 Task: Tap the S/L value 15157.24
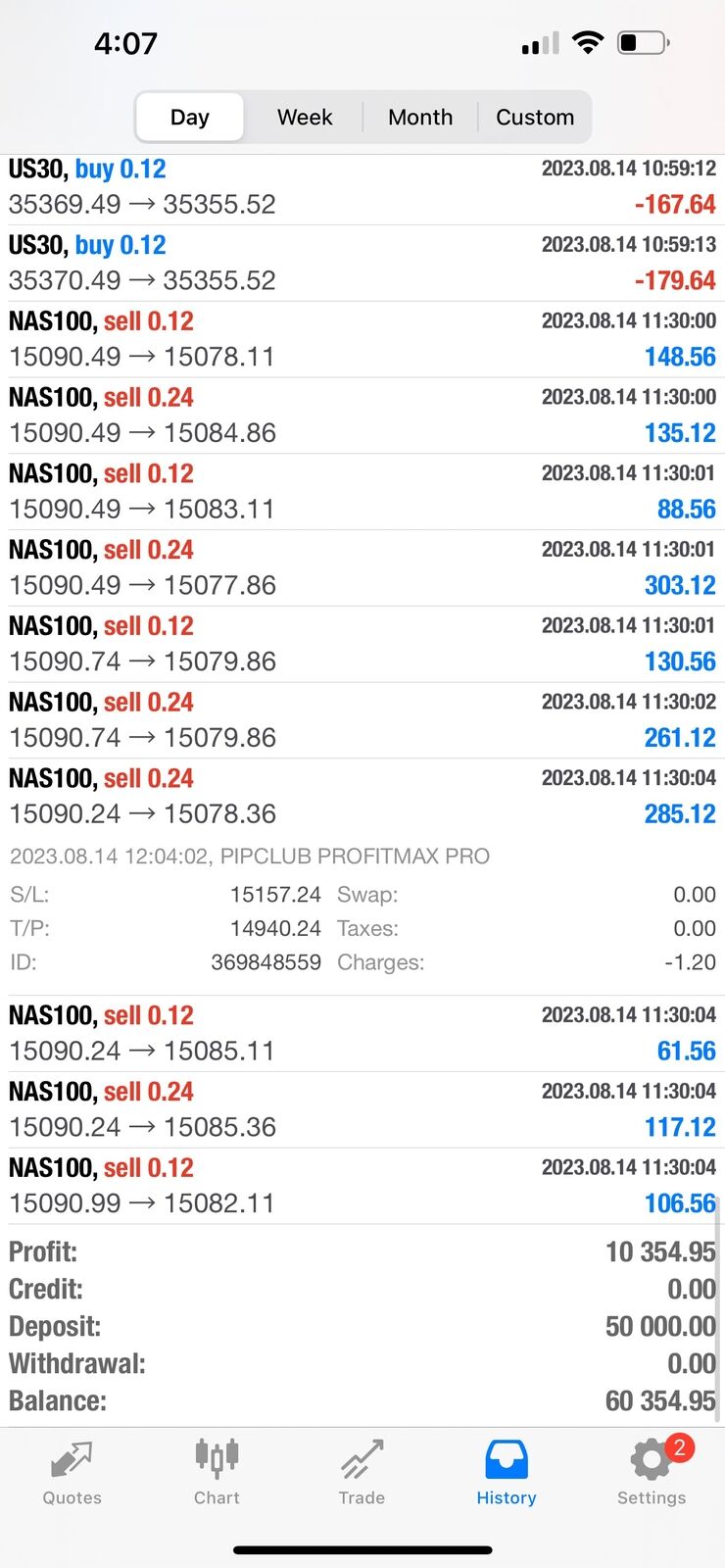275,895
